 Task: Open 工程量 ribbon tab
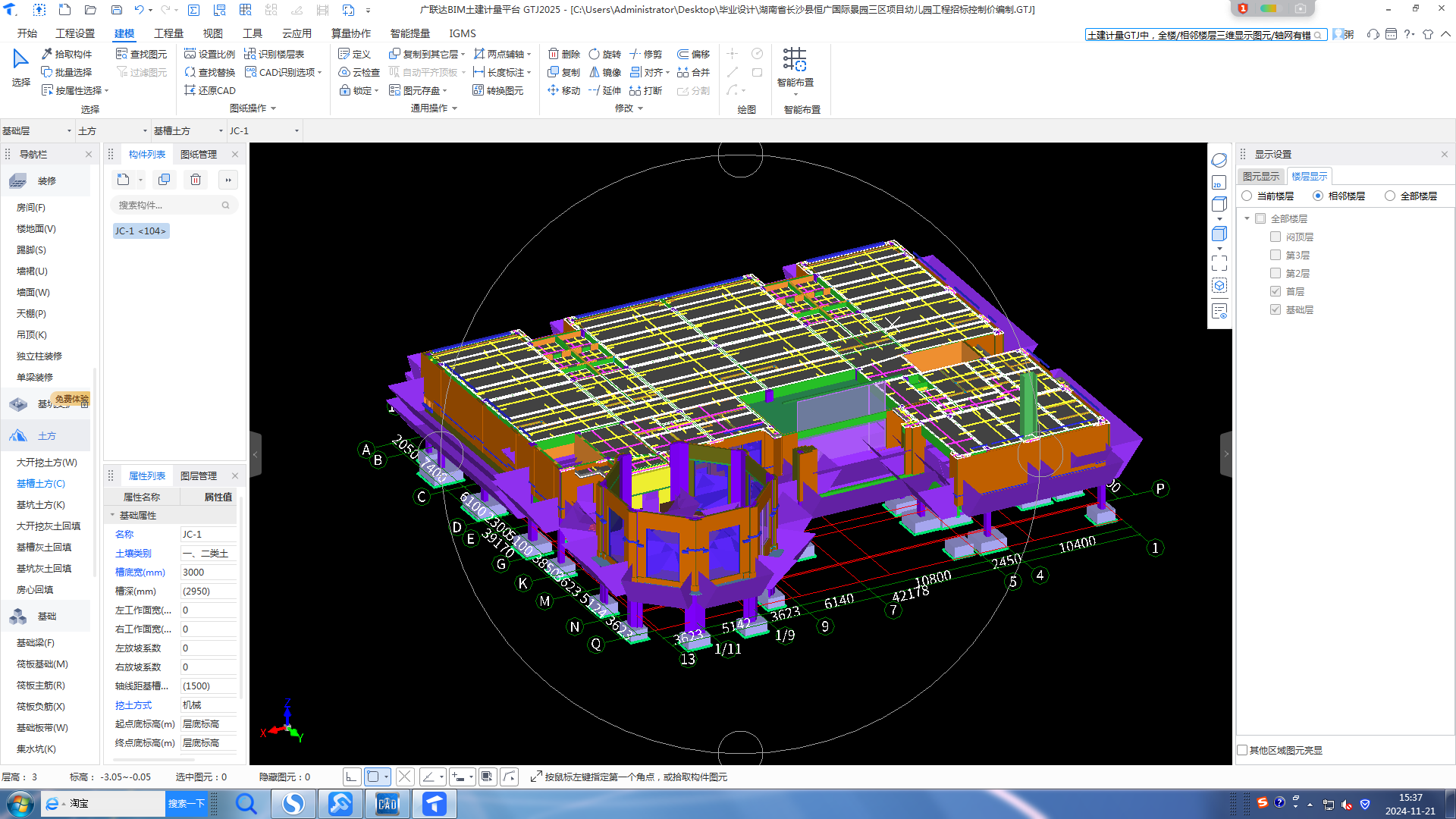coord(168,33)
